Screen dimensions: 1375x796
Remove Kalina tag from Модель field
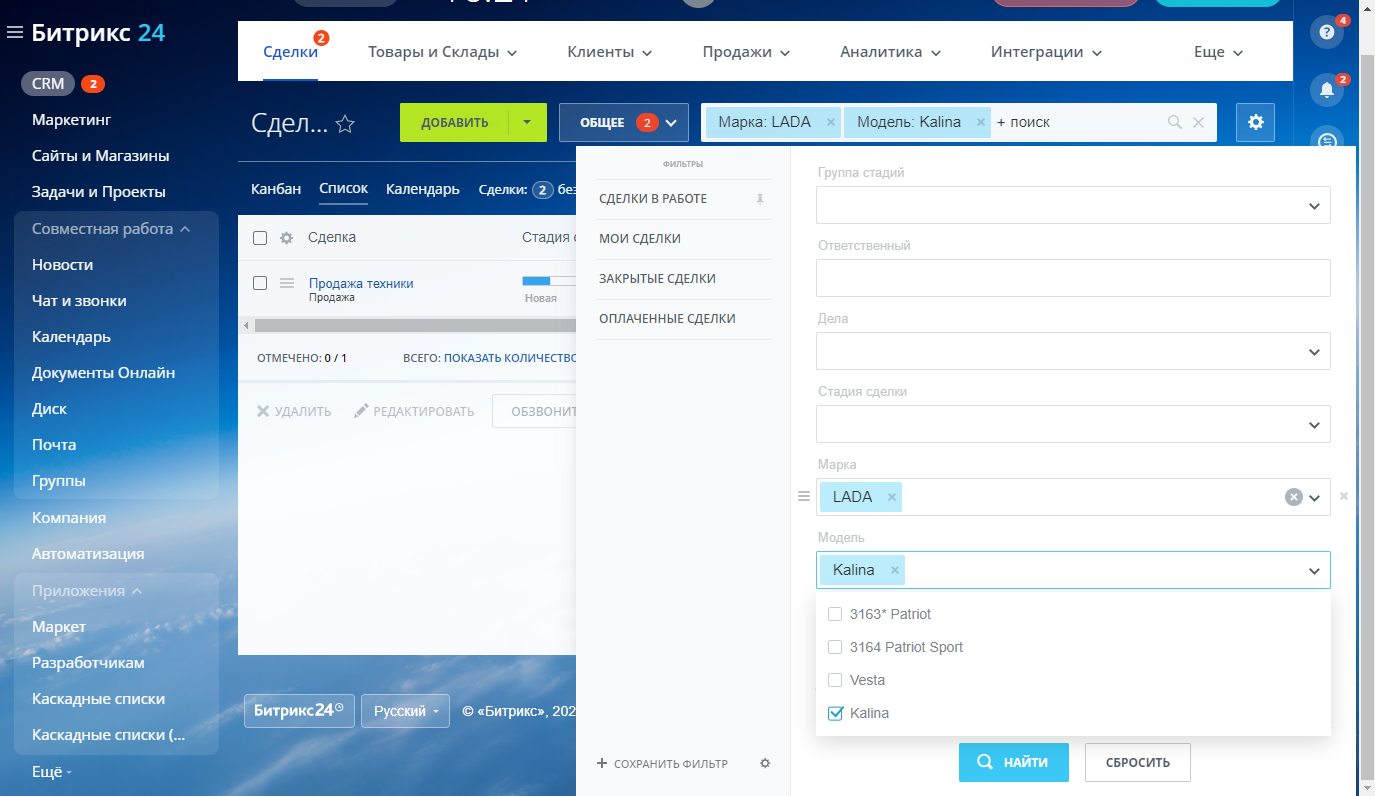[895, 570]
